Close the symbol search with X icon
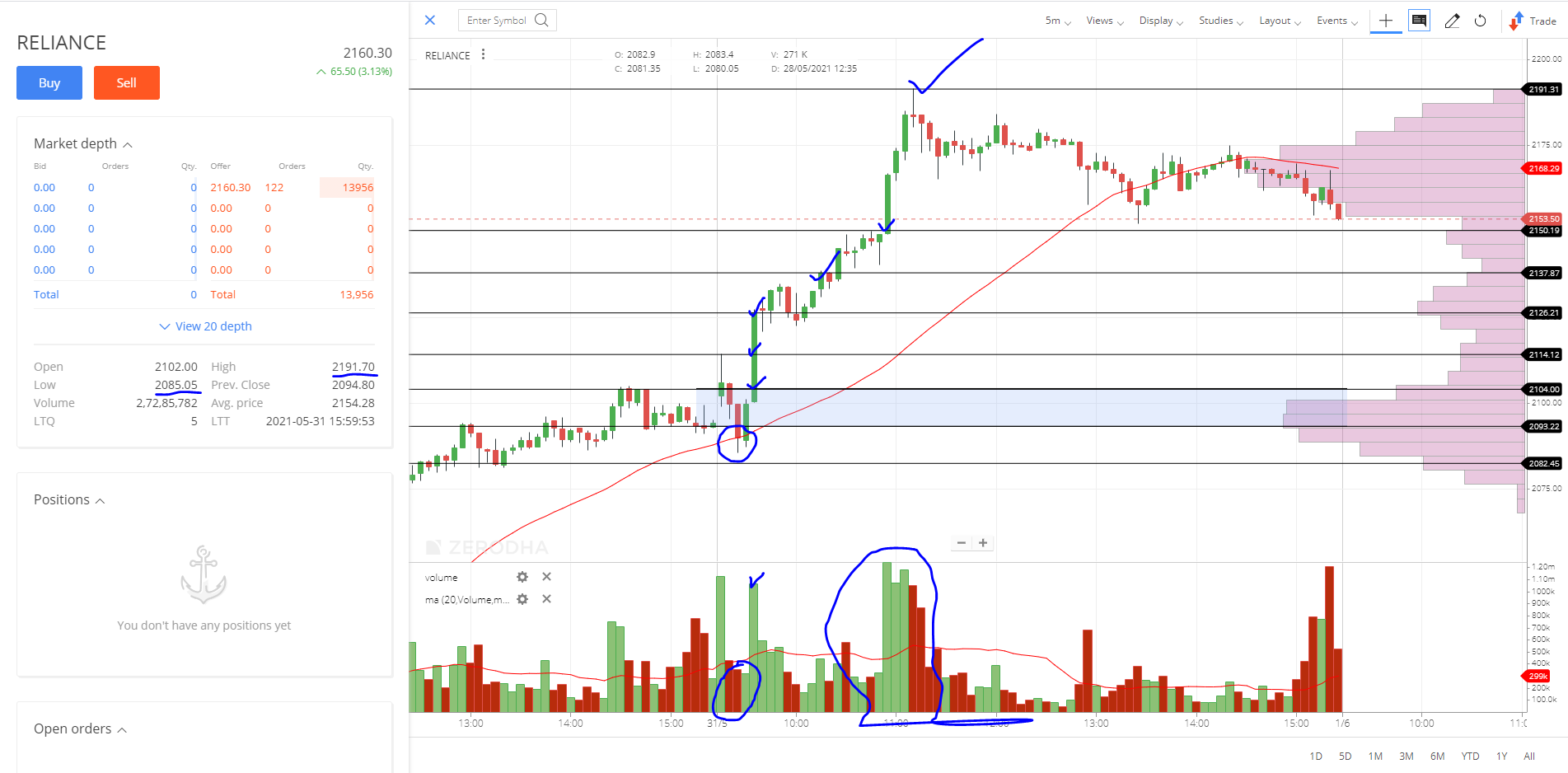 coord(429,20)
